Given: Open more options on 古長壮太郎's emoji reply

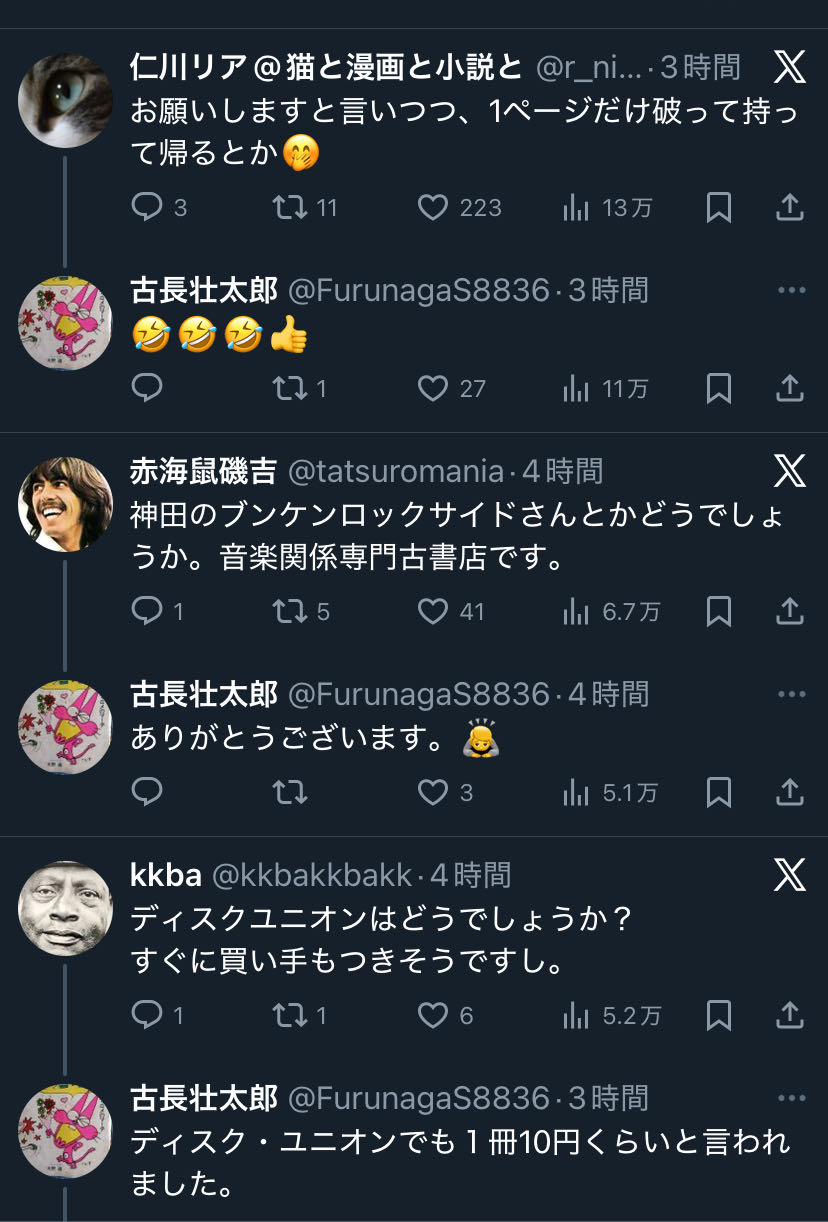Looking at the screenshot, I should tap(791, 291).
